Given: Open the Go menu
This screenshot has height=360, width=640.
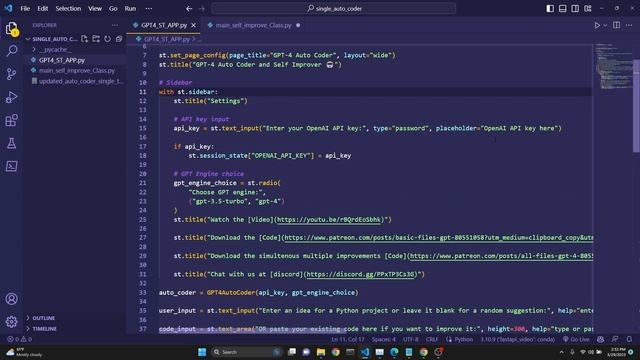Looking at the screenshot, I should pos(113,8).
